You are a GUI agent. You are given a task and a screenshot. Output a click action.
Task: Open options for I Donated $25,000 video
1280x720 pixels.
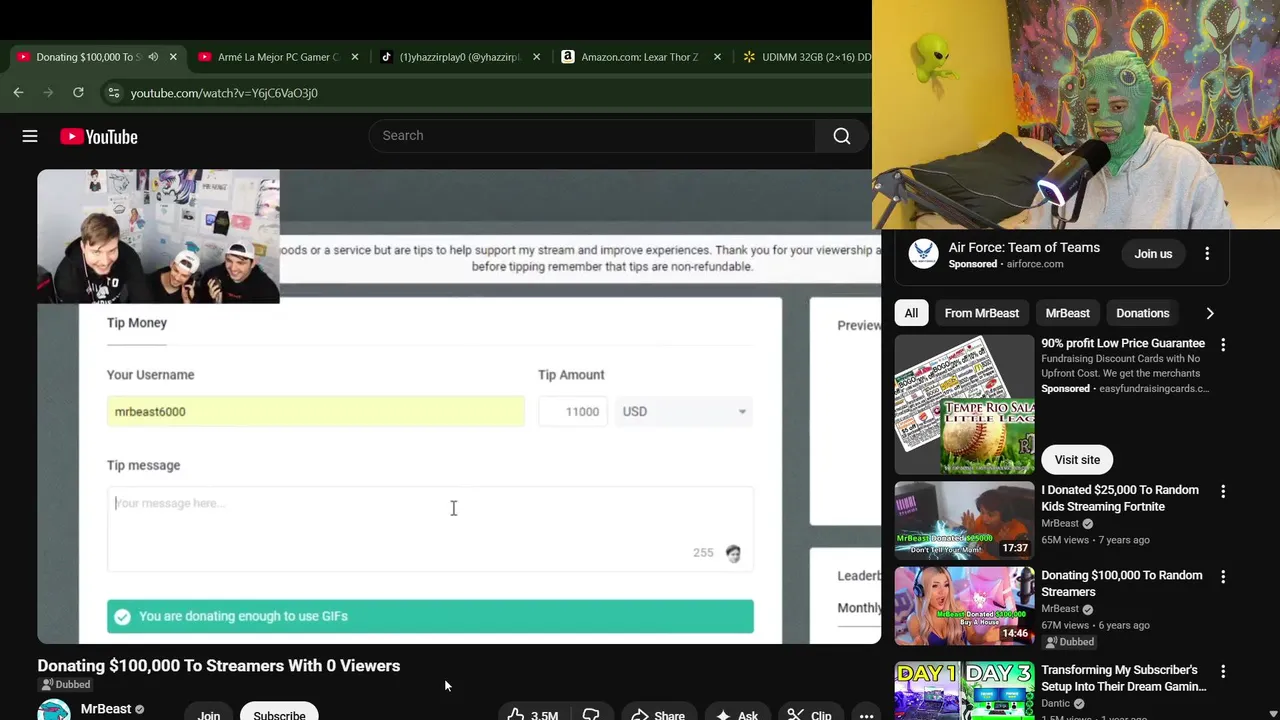point(1222,492)
